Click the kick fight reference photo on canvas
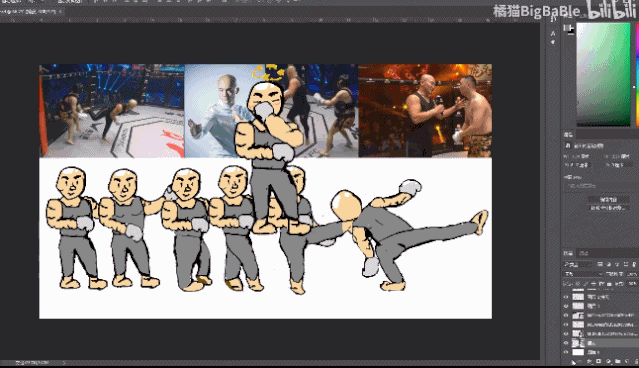The image size is (639, 368). pyautogui.click(x=112, y=110)
